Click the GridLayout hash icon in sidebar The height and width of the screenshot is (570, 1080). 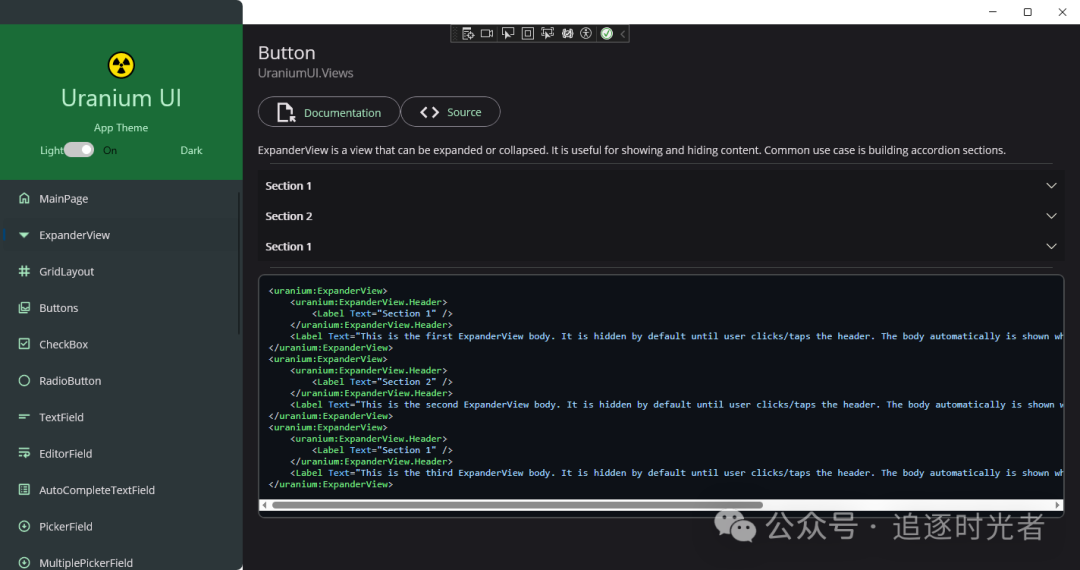pos(24,272)
